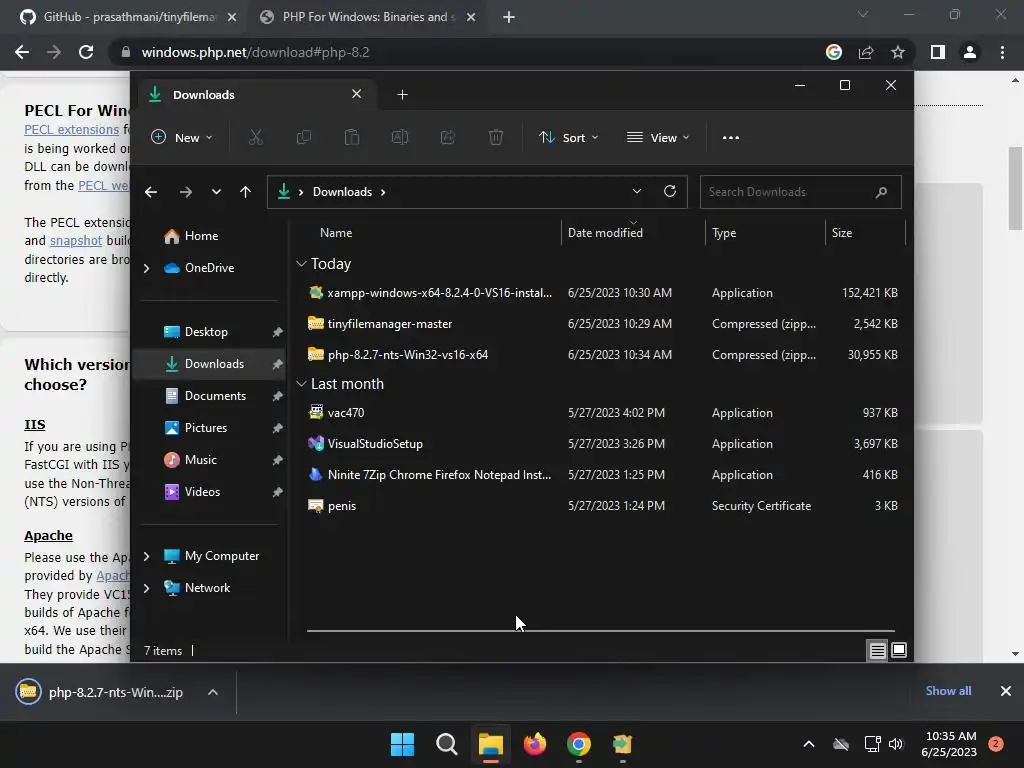Viewport: 1024px width, 768px height.
Task: Show hidden system tray icons
Action: [808, 744]
